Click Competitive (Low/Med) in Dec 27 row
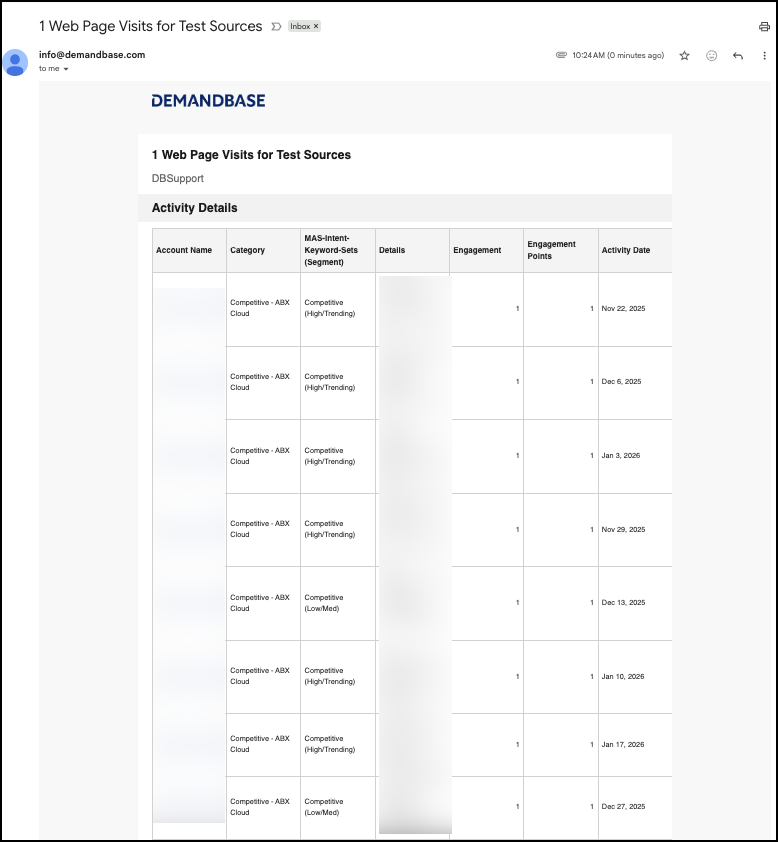This screenshot has height=842, width=778. (x=324, y=807)
